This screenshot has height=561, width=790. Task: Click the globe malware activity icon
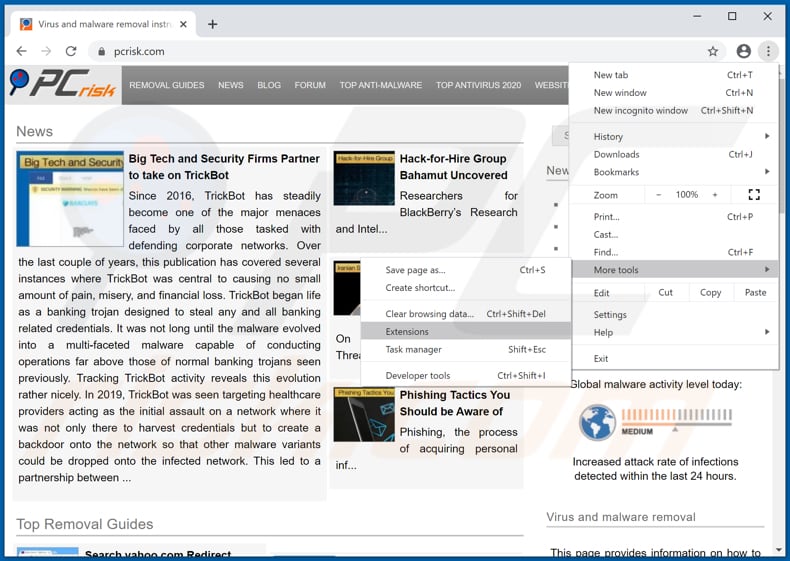[x=597, y=422]
